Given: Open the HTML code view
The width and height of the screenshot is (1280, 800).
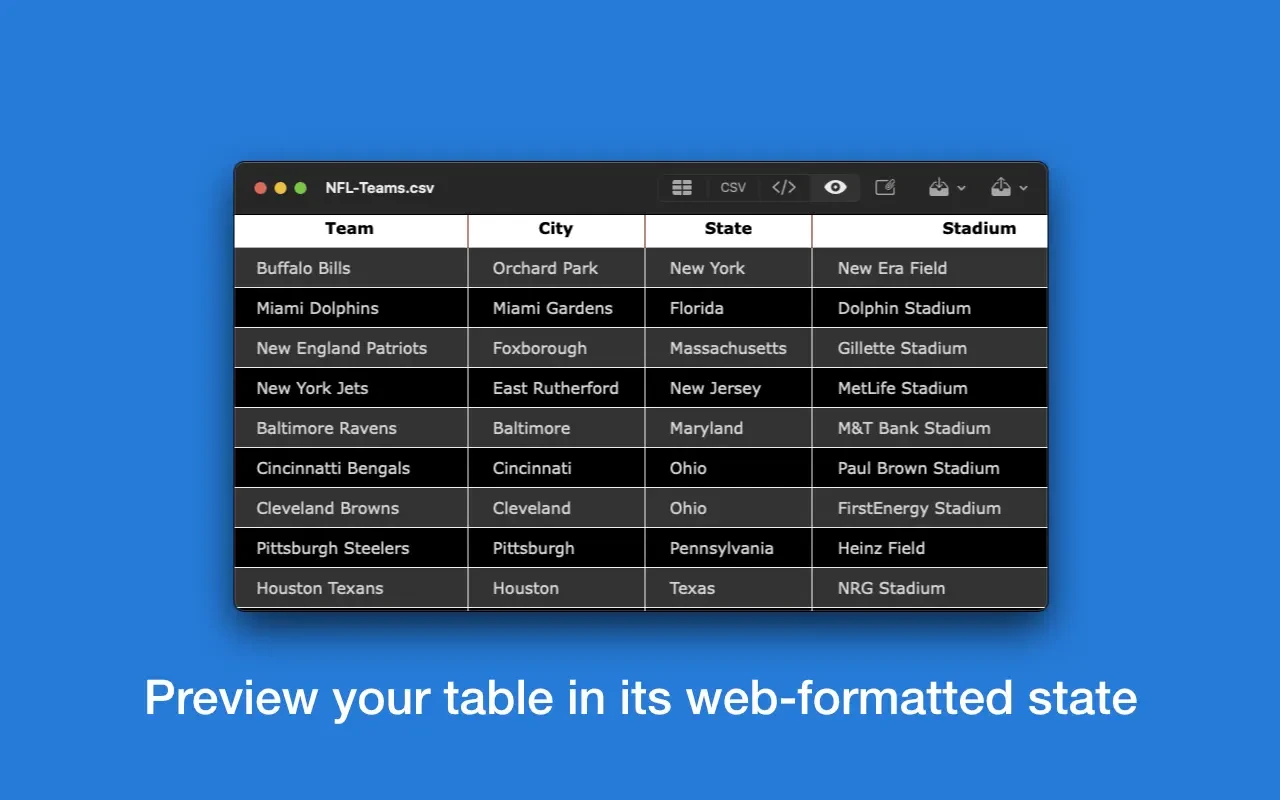Looking at the screenshot, I should [784, 188].
